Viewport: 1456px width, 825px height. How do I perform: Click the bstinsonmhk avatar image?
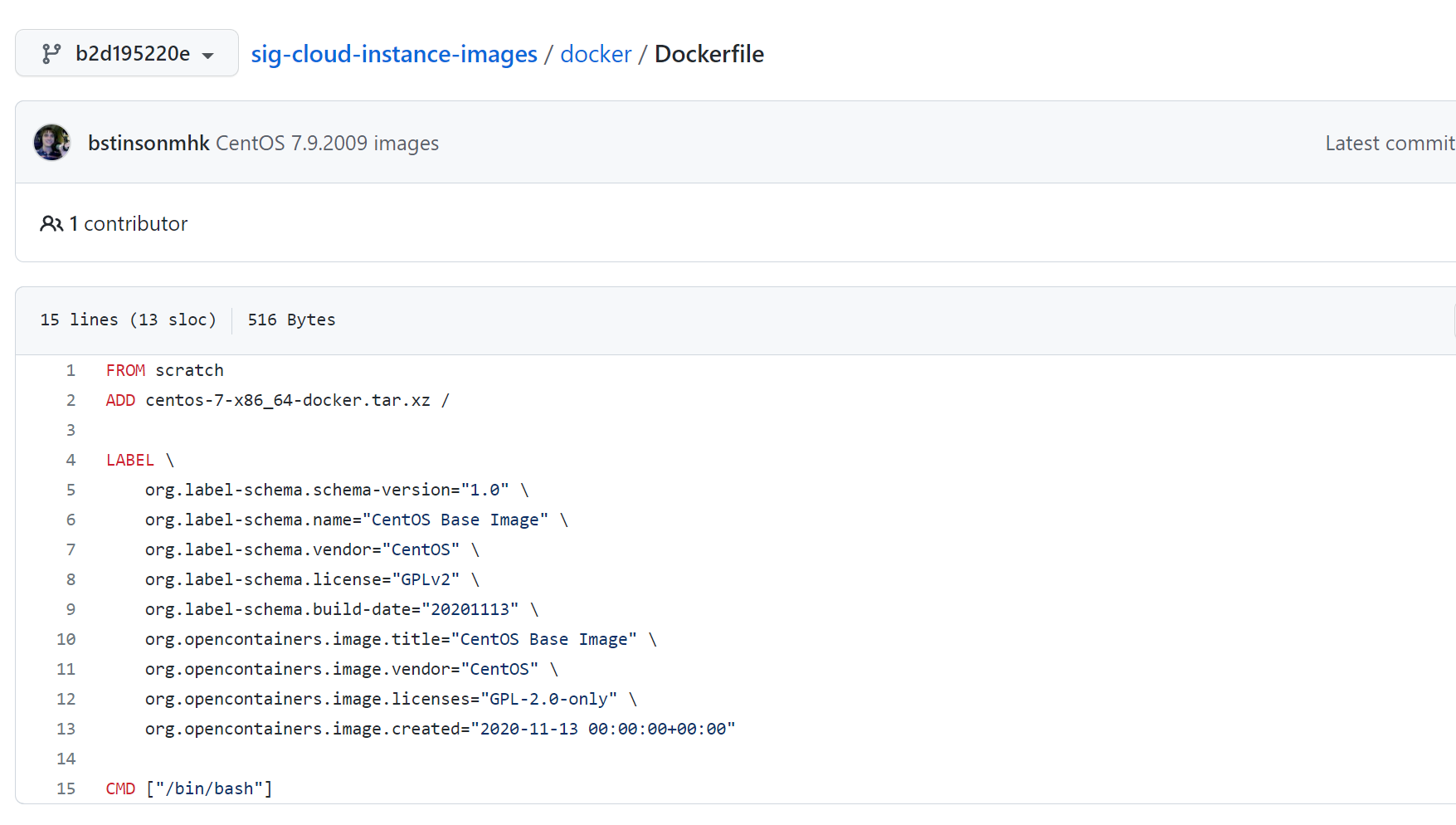click(51, 143)
